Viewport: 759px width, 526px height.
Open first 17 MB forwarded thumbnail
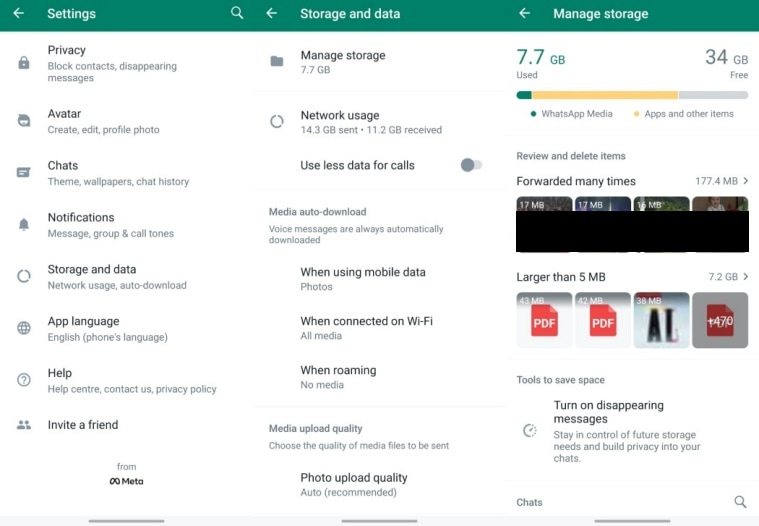(x=544, y=224)
